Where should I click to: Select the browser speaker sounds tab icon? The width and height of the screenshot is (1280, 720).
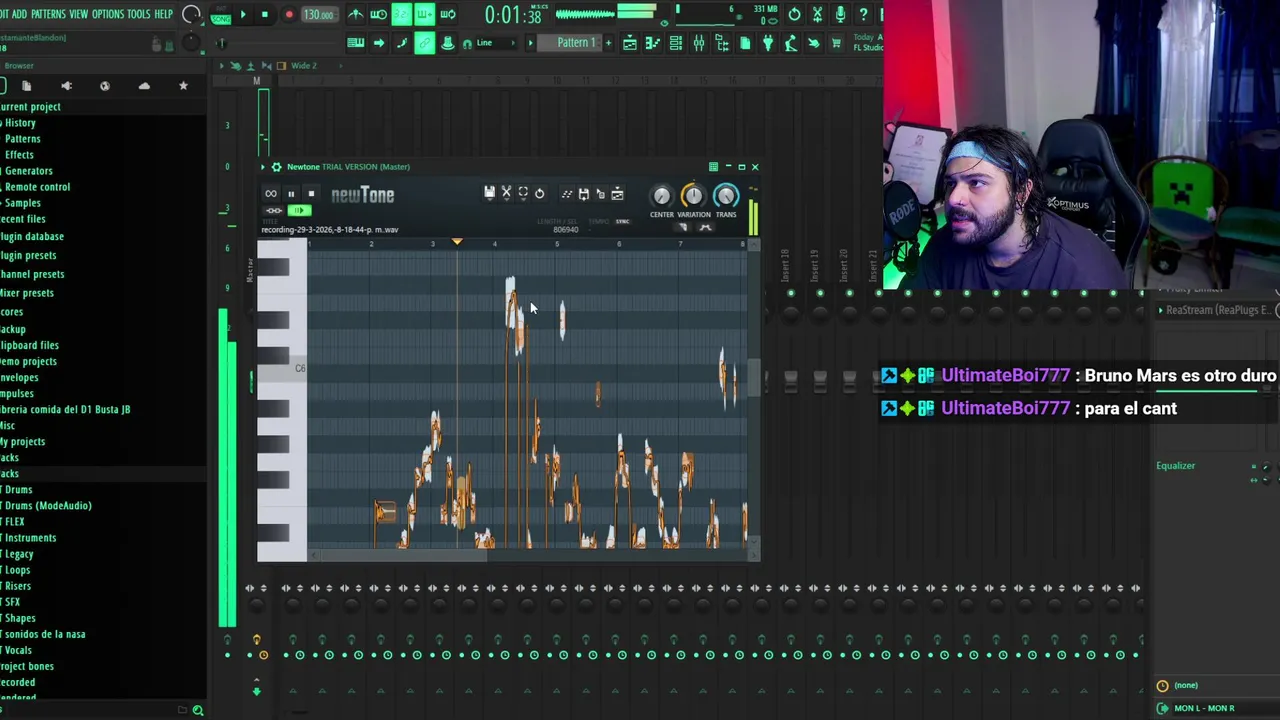pyautogui.click(x=66, y=86)
